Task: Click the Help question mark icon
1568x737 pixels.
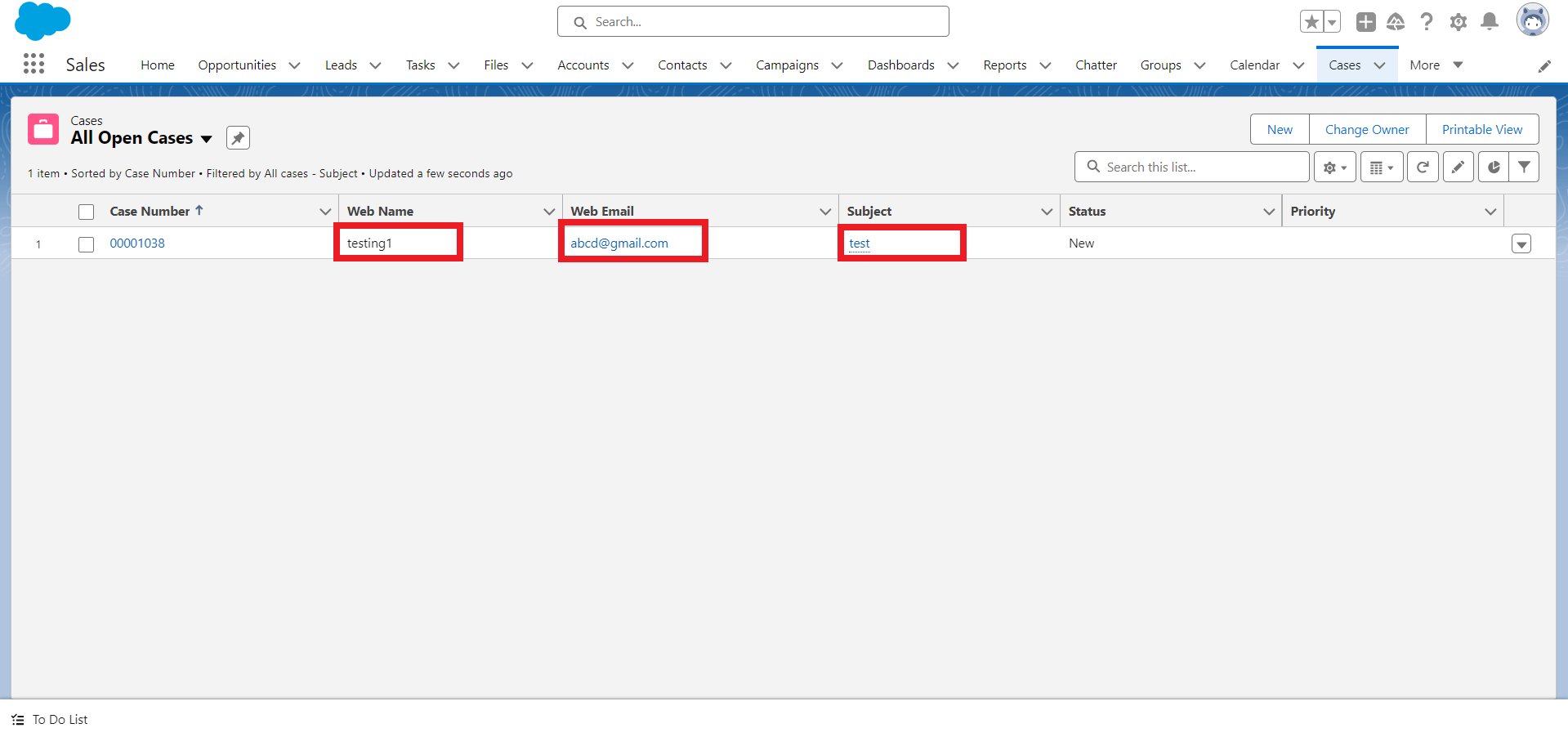Action: click(x=1427, y=22)
